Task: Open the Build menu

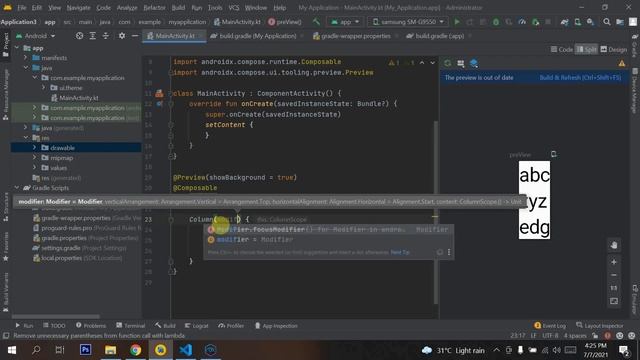Action: click(178, 8)
